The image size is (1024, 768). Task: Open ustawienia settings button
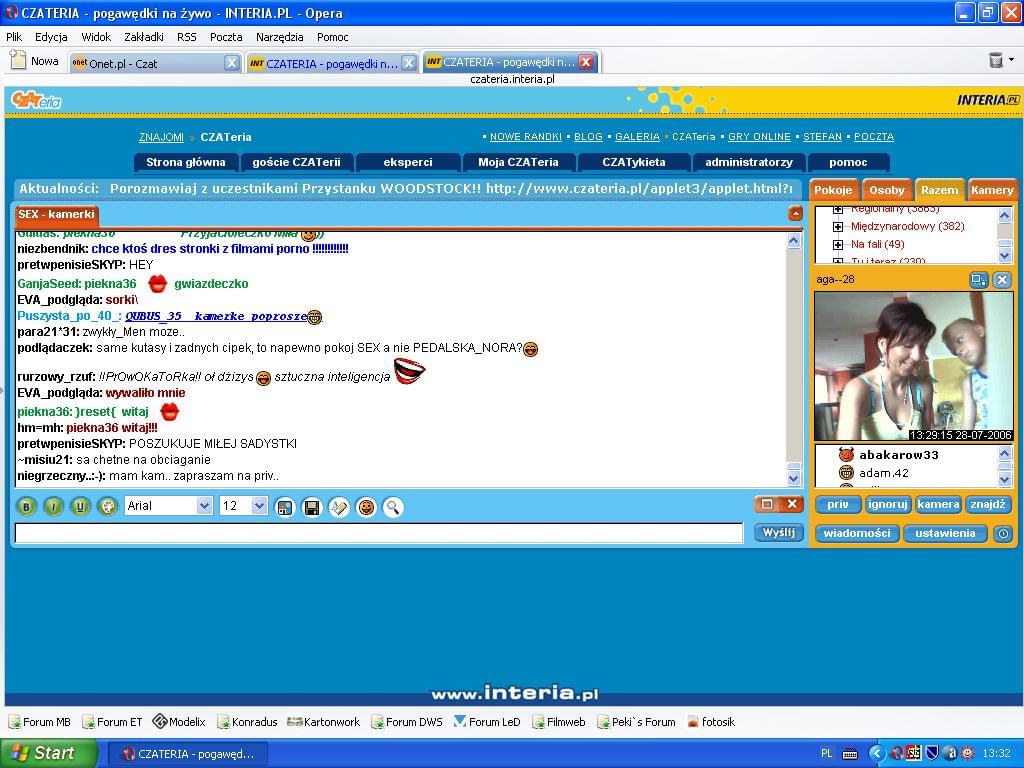945,533
